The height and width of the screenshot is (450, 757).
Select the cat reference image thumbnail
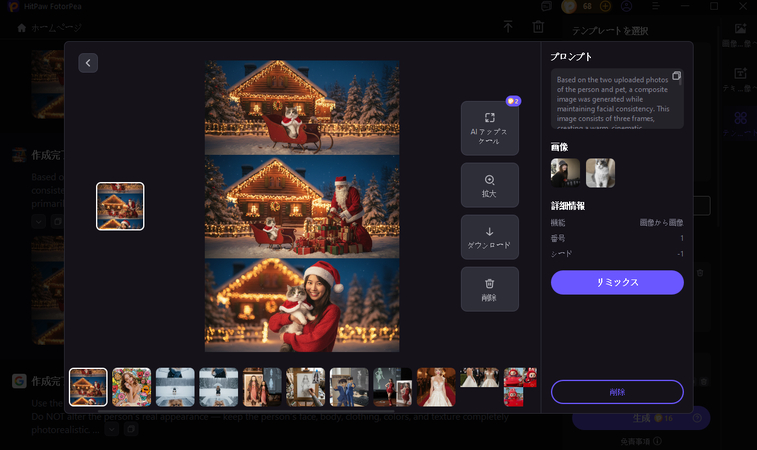coord(600,173)
